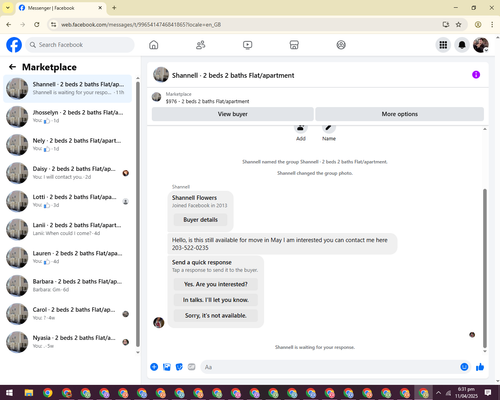Viewport: 500px width, 400px height.
Task: Open the Marketplace icon in top navigation
Action: pos(294,45)
